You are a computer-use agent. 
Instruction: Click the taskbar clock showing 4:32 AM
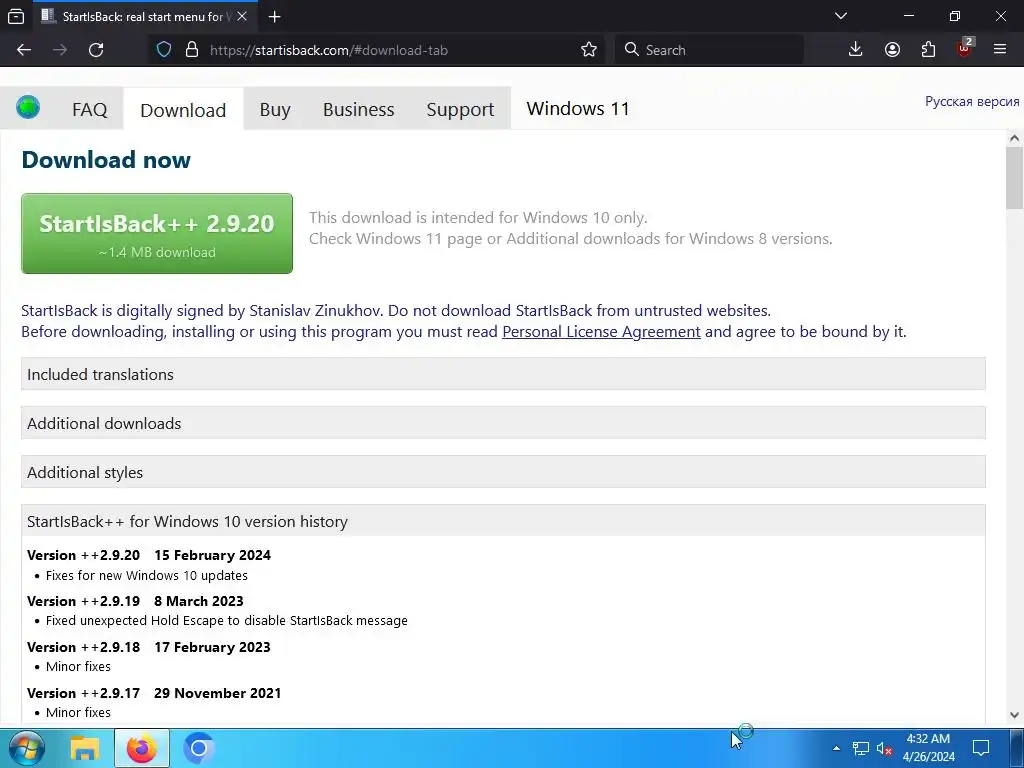928,748
